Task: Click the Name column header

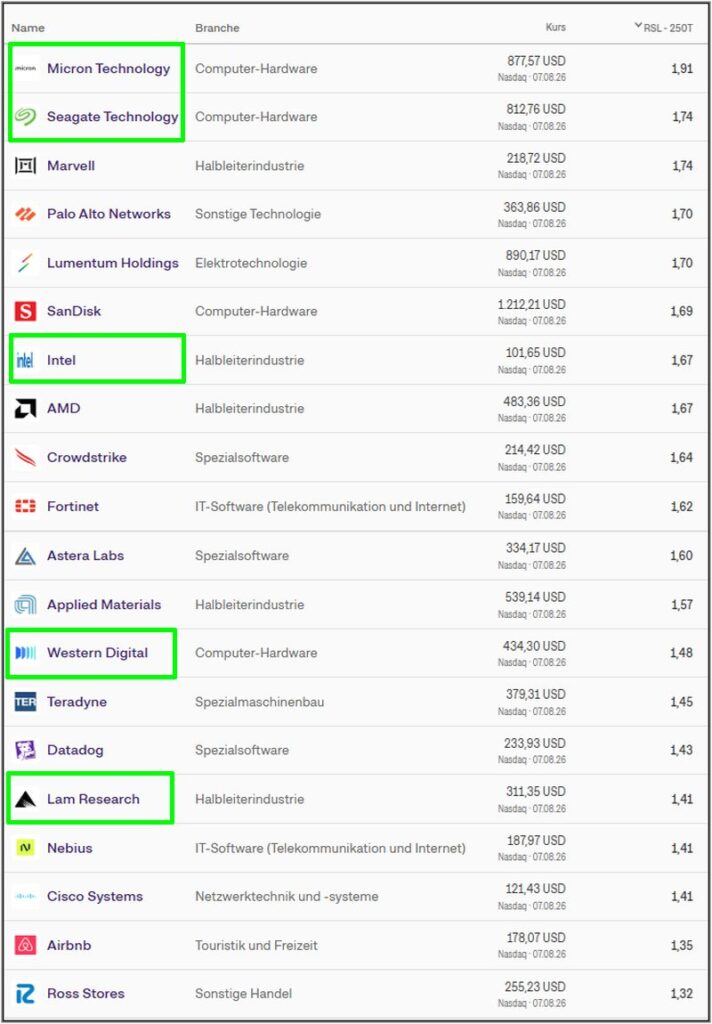Action: (28, 28)
